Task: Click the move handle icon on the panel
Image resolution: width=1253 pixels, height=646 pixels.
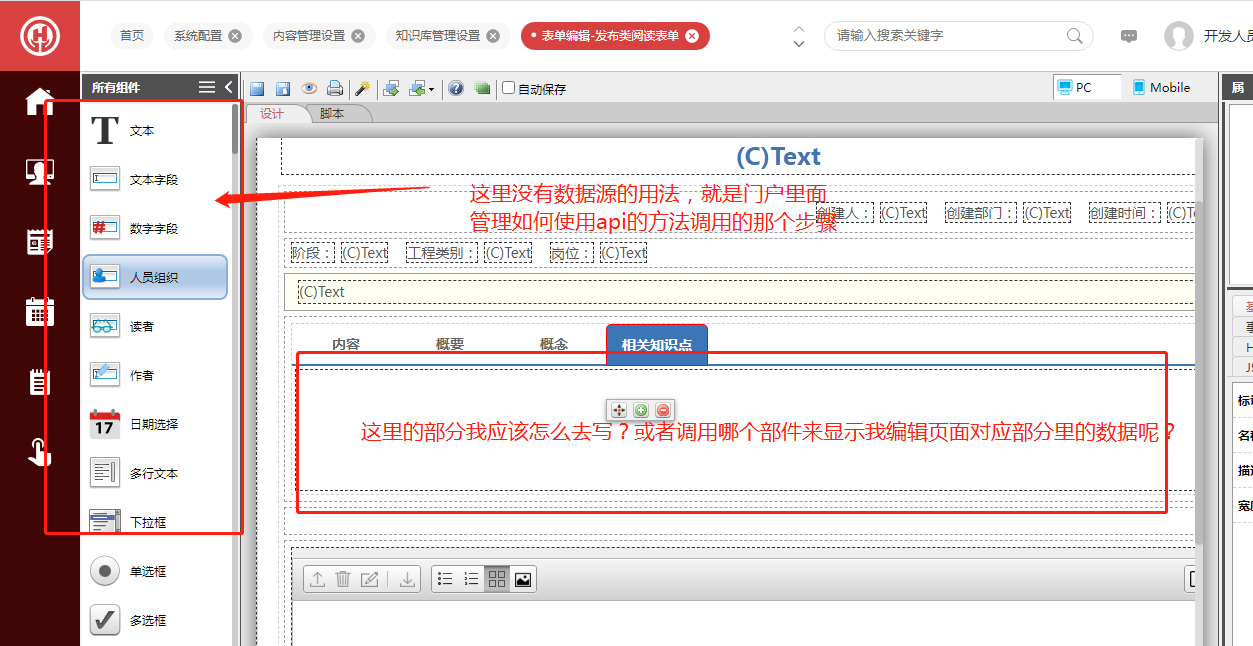Action: tap(619, 410)
